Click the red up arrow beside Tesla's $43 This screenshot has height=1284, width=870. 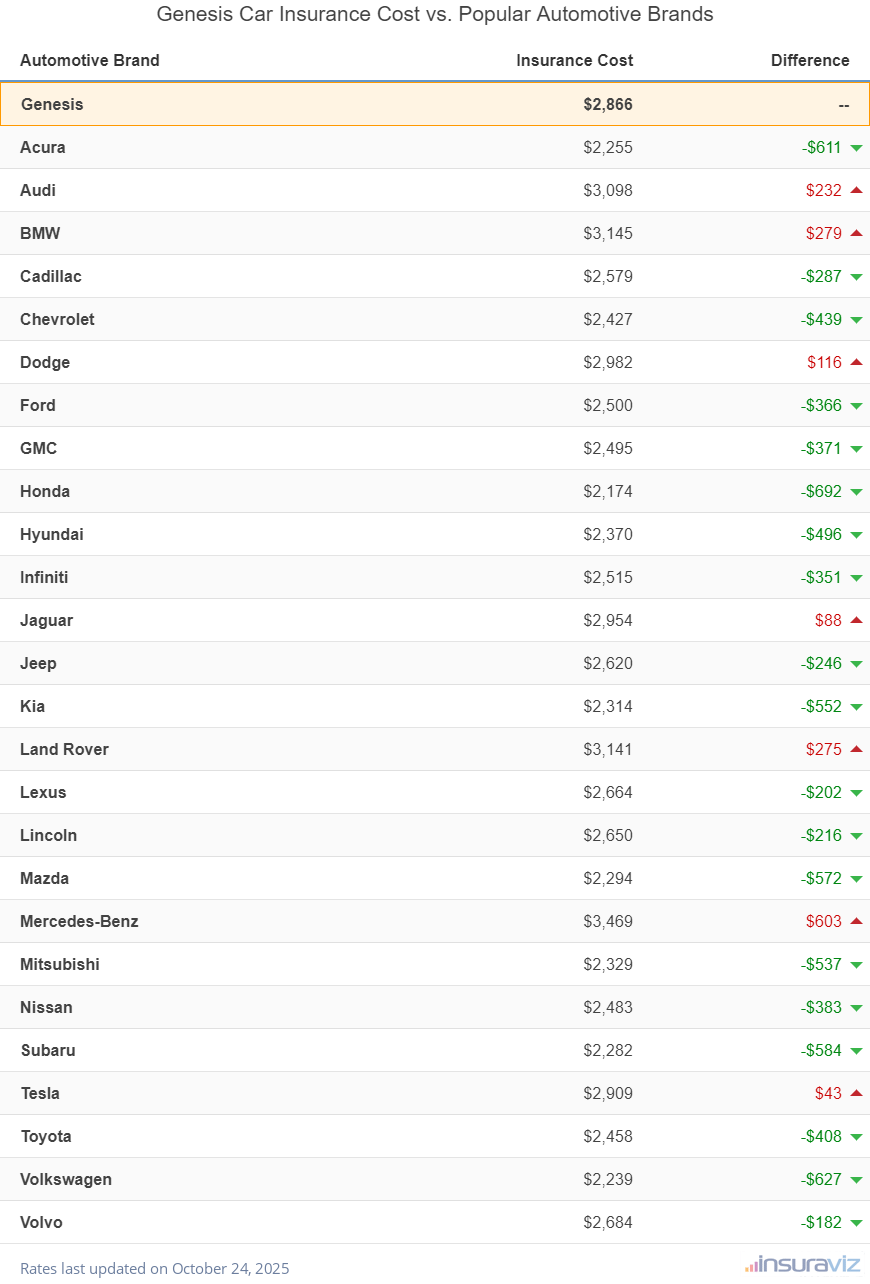click(x=856, y=1093)
